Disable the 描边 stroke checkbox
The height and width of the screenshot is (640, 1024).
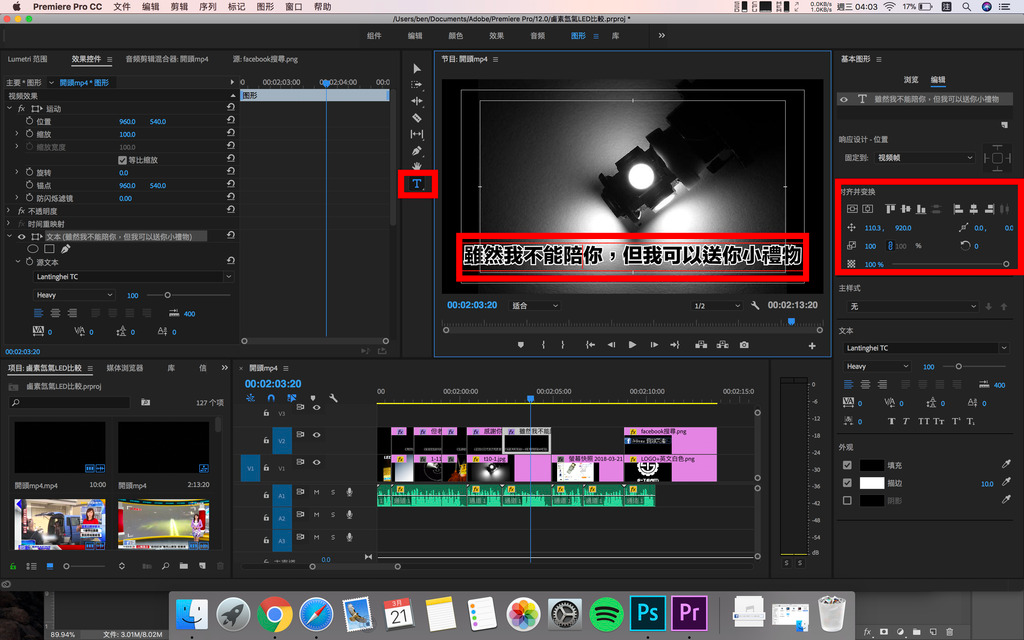(847, 483)
